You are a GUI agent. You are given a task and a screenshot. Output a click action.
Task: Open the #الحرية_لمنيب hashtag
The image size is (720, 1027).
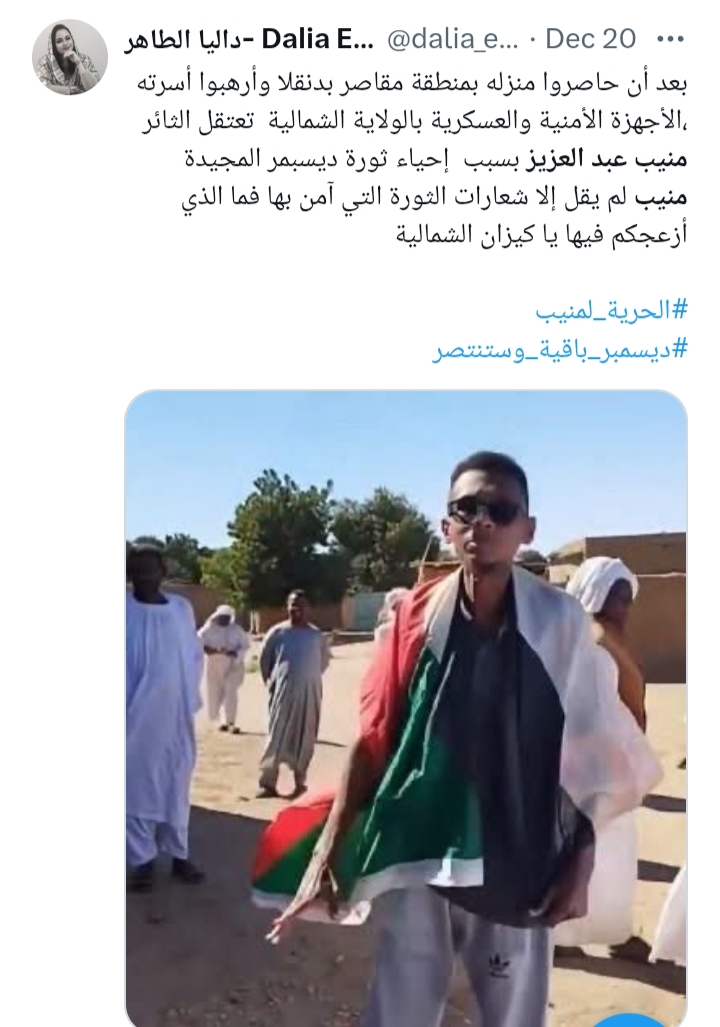pos(611,310)
